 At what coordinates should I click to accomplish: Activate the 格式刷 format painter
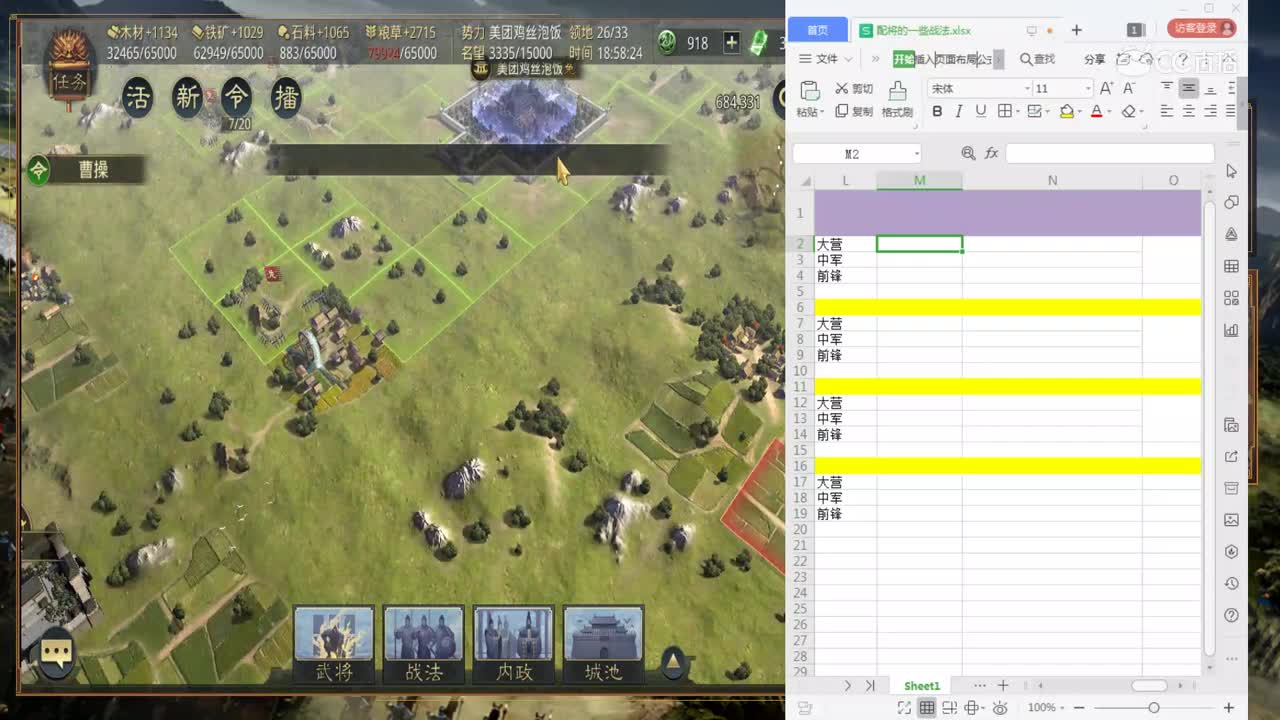897,100
